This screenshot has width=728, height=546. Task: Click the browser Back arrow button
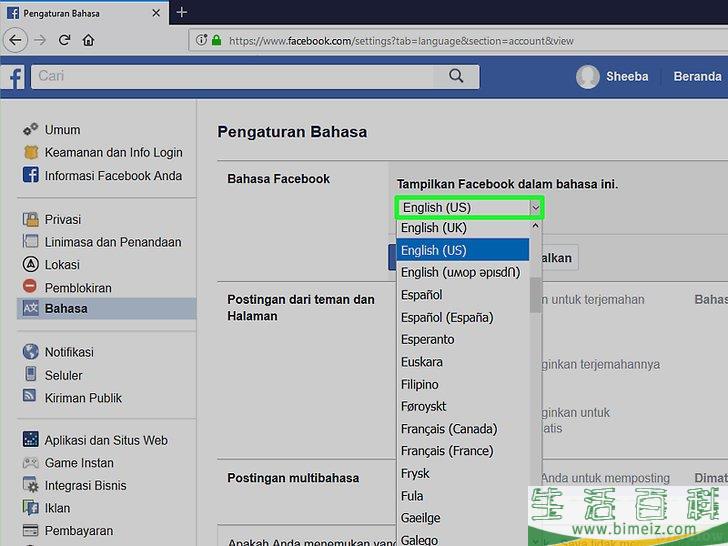tap(15, 40)
